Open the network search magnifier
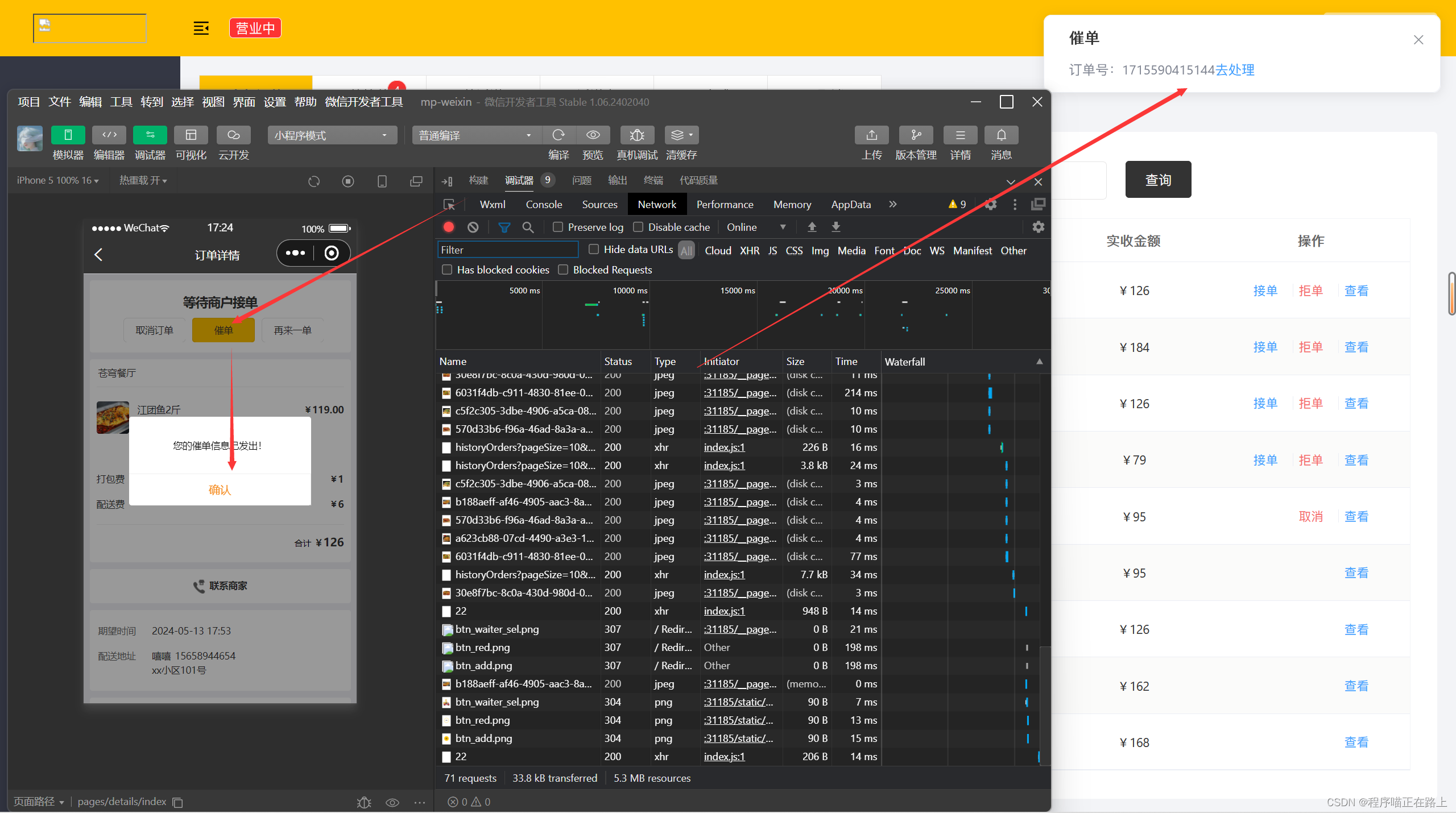 [528, 227]
